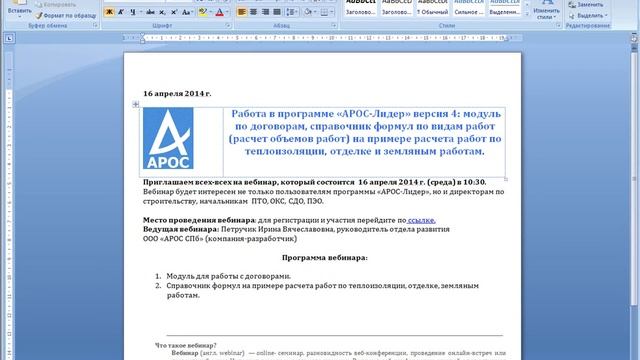
Task: Open Выделить selection menu
Action: click(x=588, y=16)
